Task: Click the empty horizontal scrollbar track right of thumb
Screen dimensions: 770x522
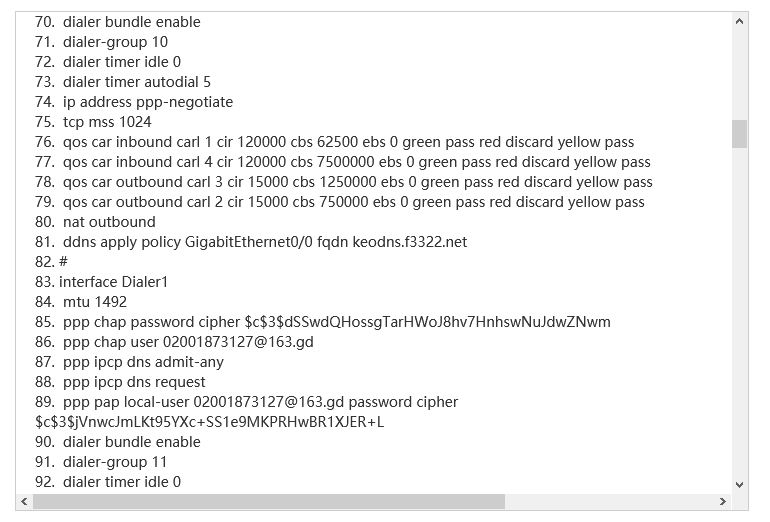Action: pyautogui.click(x=610, y=501)
